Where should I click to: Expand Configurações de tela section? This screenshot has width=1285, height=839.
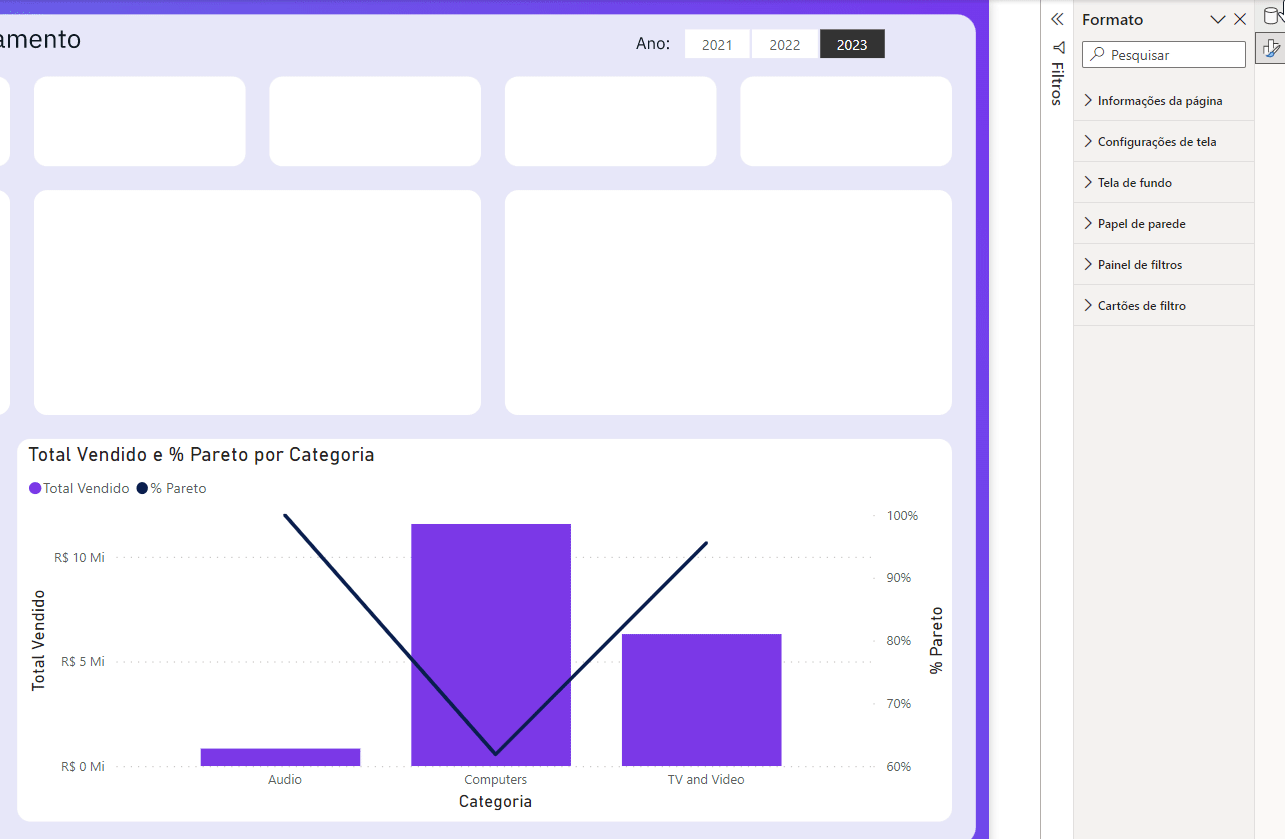coord(1164,142)
